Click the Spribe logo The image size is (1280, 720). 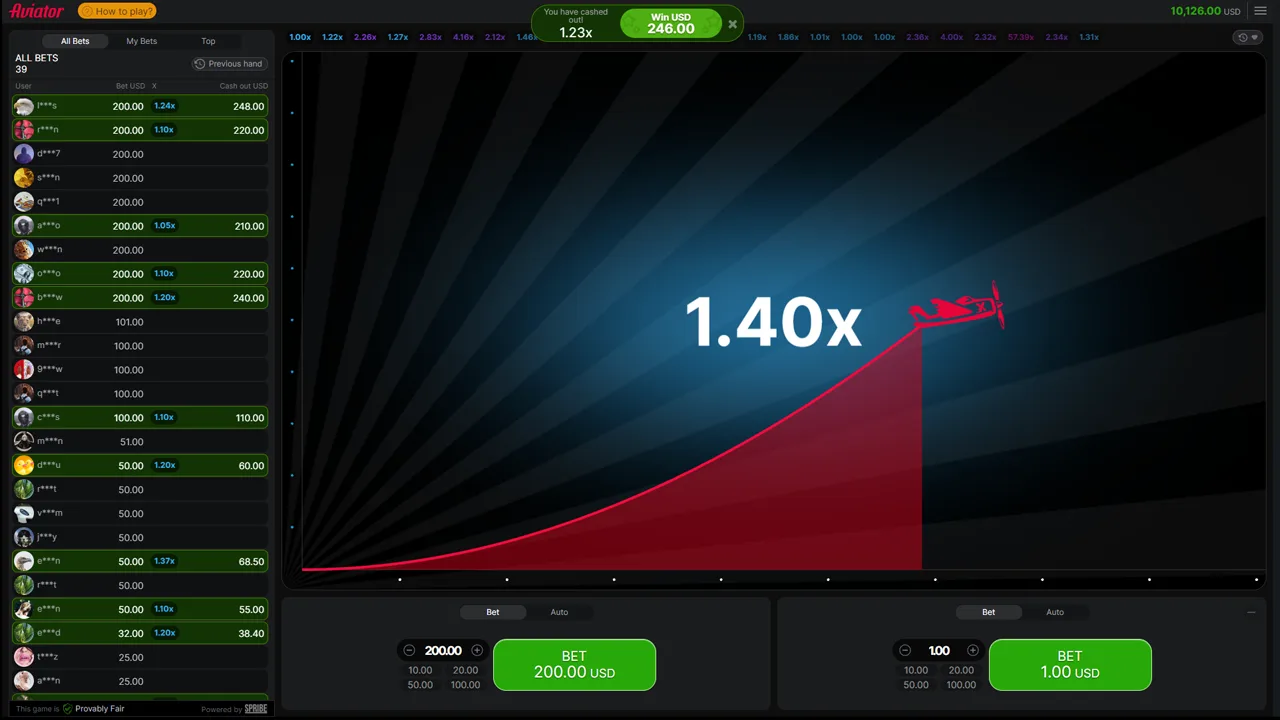coord(256,709)
